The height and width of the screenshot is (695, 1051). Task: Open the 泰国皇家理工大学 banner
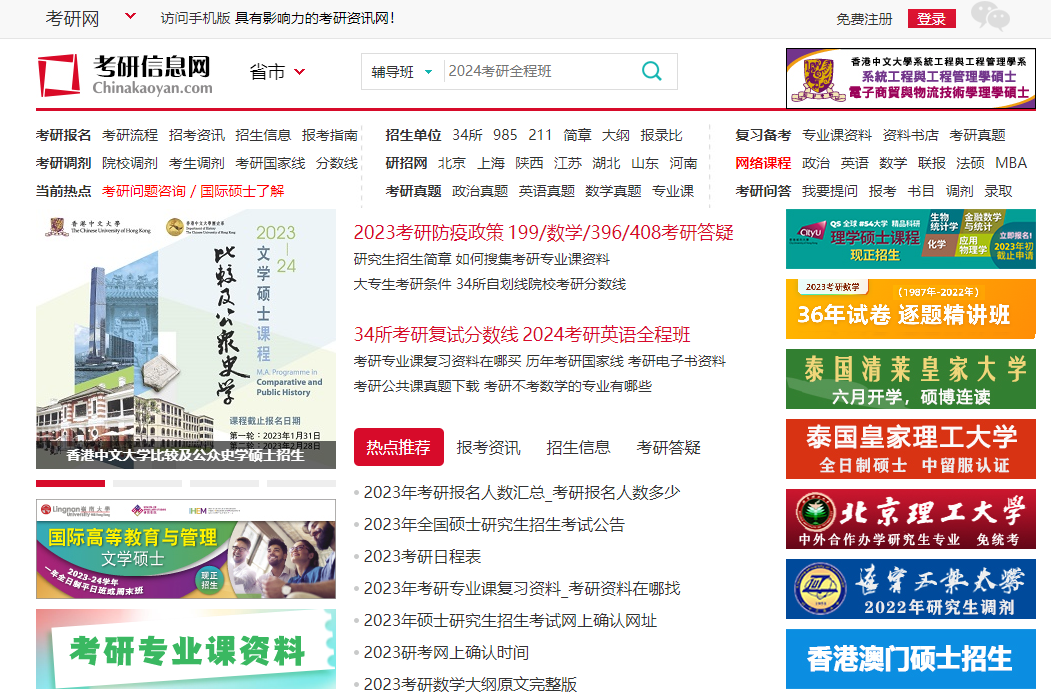(x=911, y=449)
